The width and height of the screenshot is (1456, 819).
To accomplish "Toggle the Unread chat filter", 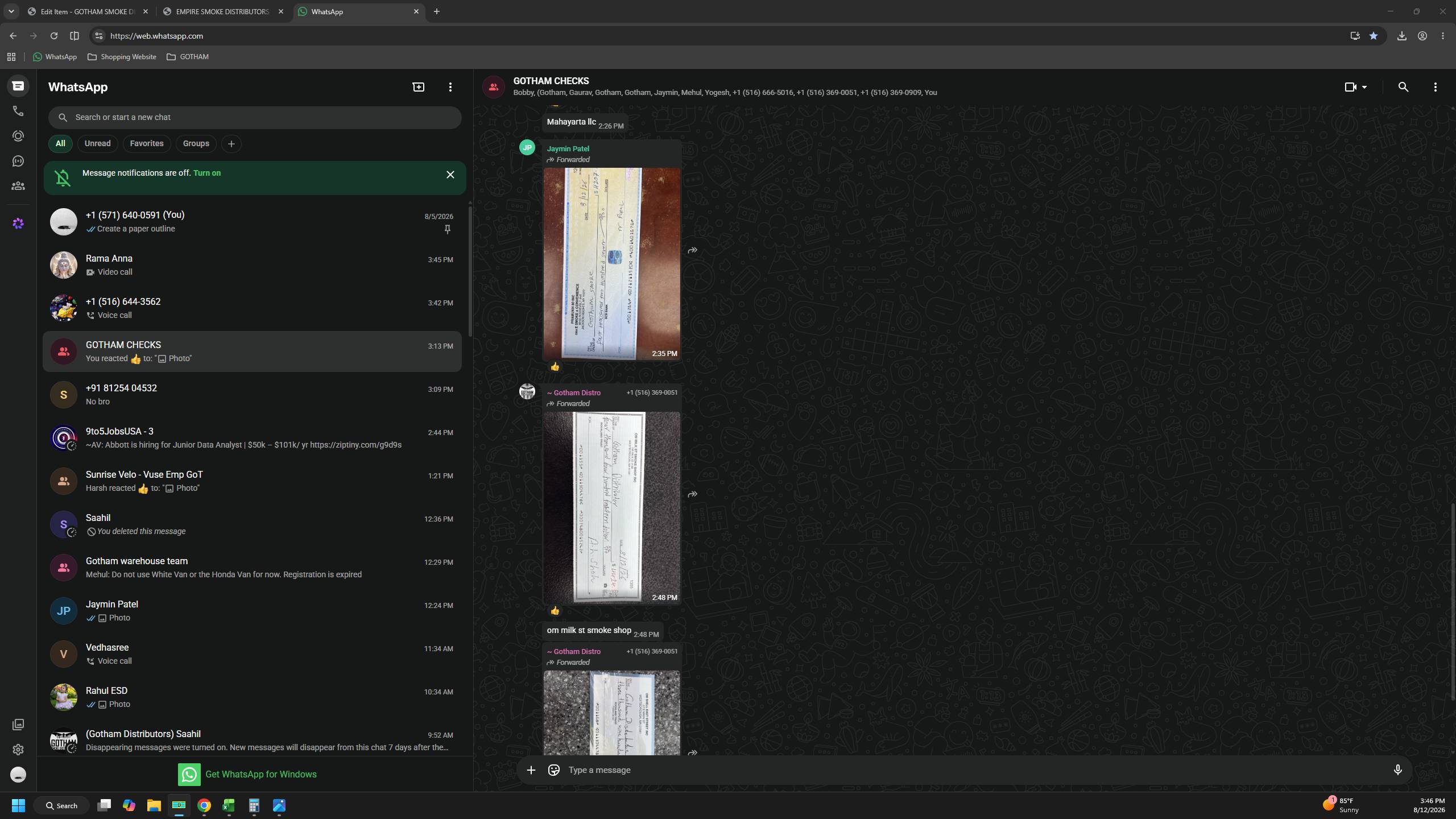I will (x=97, y=143).
